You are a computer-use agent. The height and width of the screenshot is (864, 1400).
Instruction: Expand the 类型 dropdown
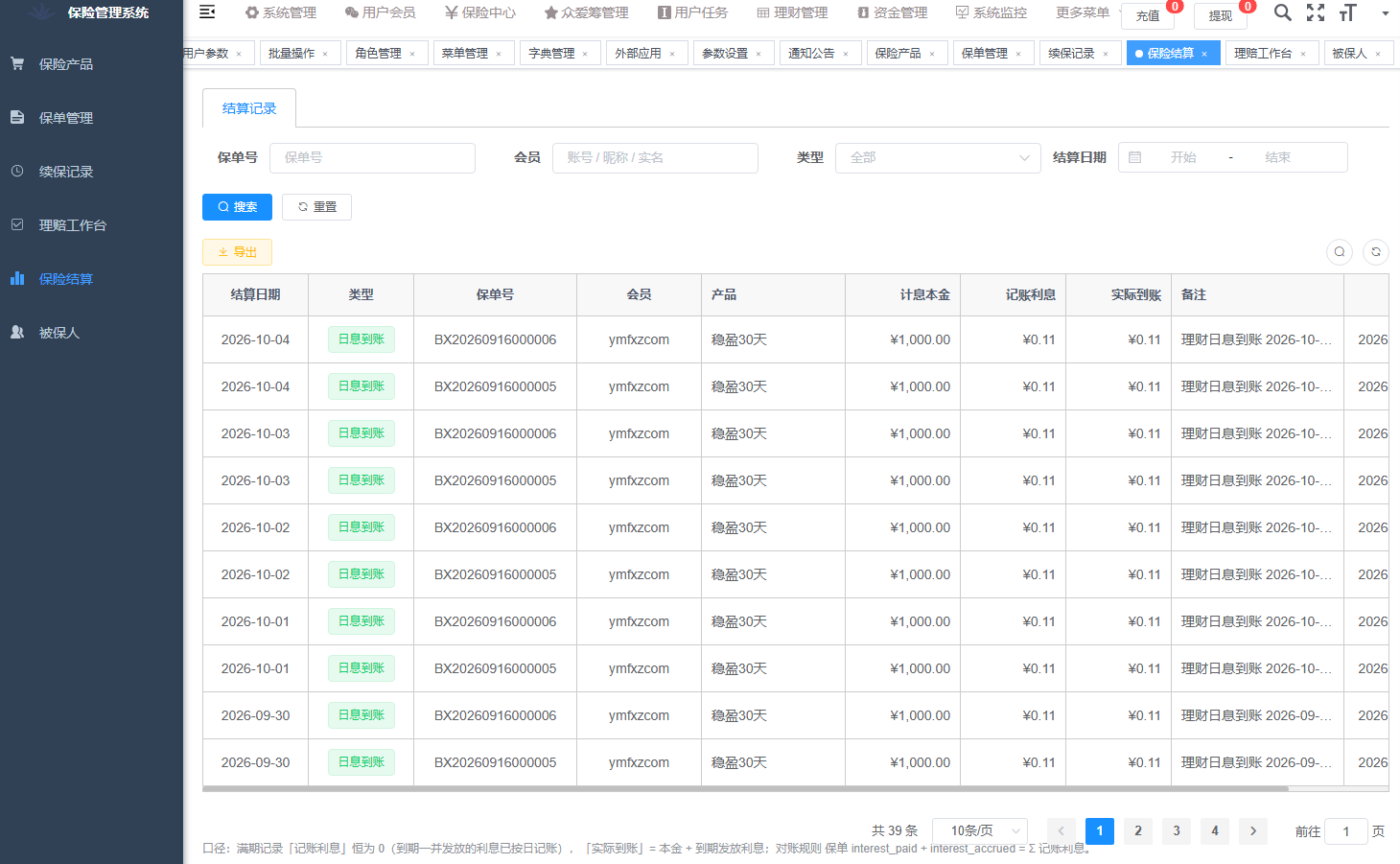pyautogui.click(x=938, y=157)
